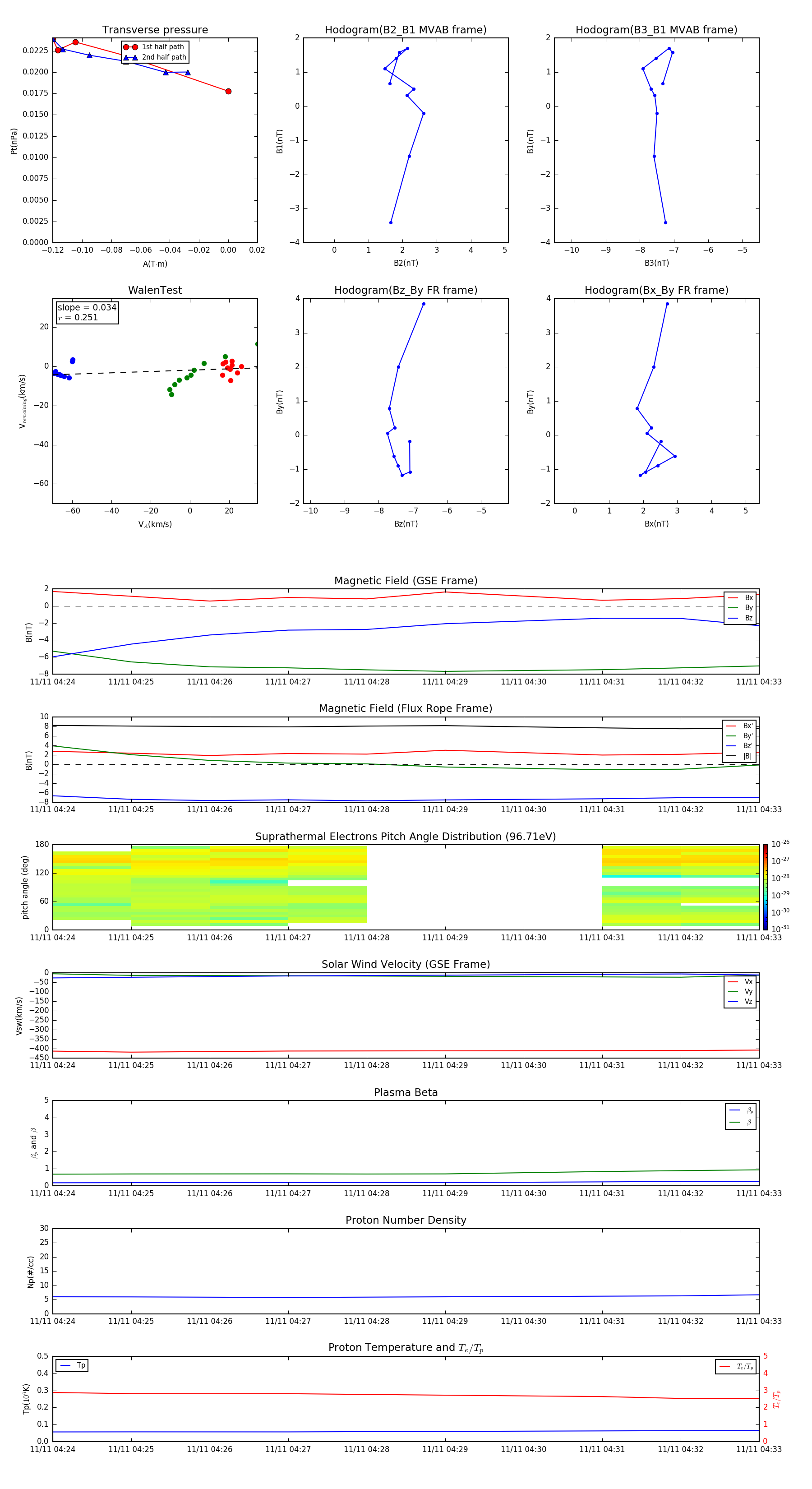Screen dimensions: 812x1489
Task: Click the Vy legend entry in velocity plot
Action: (740, 992)
